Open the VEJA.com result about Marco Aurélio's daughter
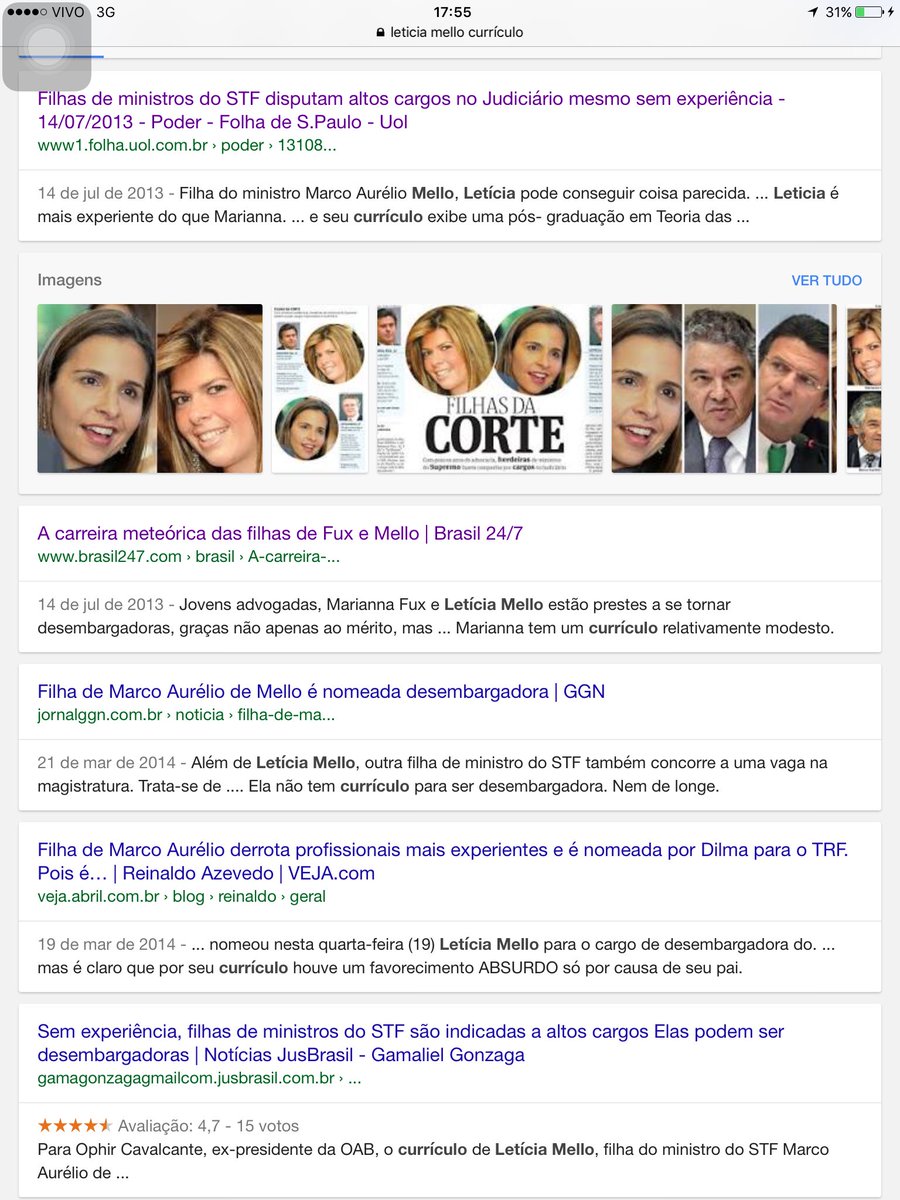The width and height of the screenshot is (900, 1200). tap(443, 861)
